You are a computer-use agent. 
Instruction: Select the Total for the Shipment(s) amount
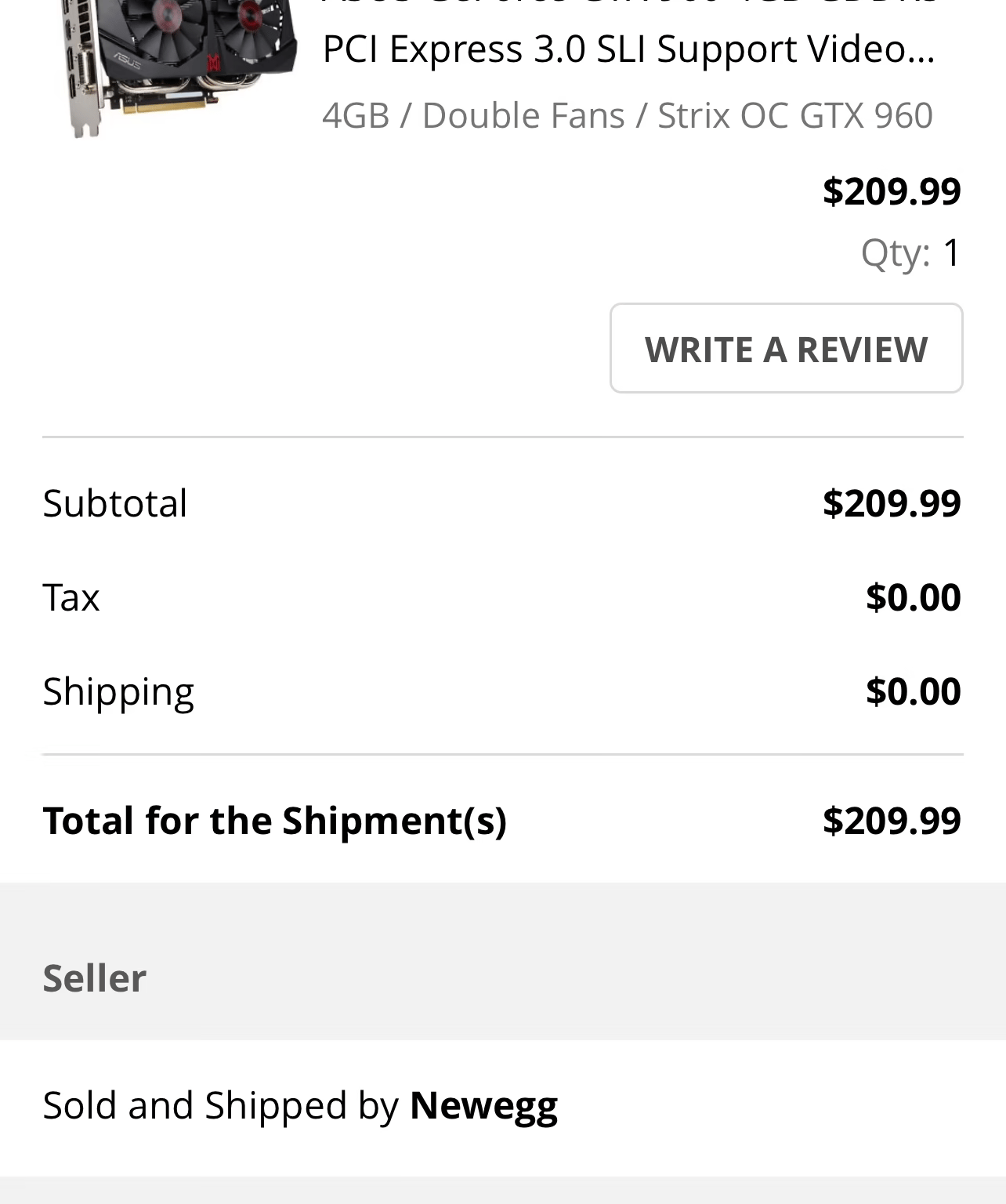pyautogui.click(x=892, y=820)
